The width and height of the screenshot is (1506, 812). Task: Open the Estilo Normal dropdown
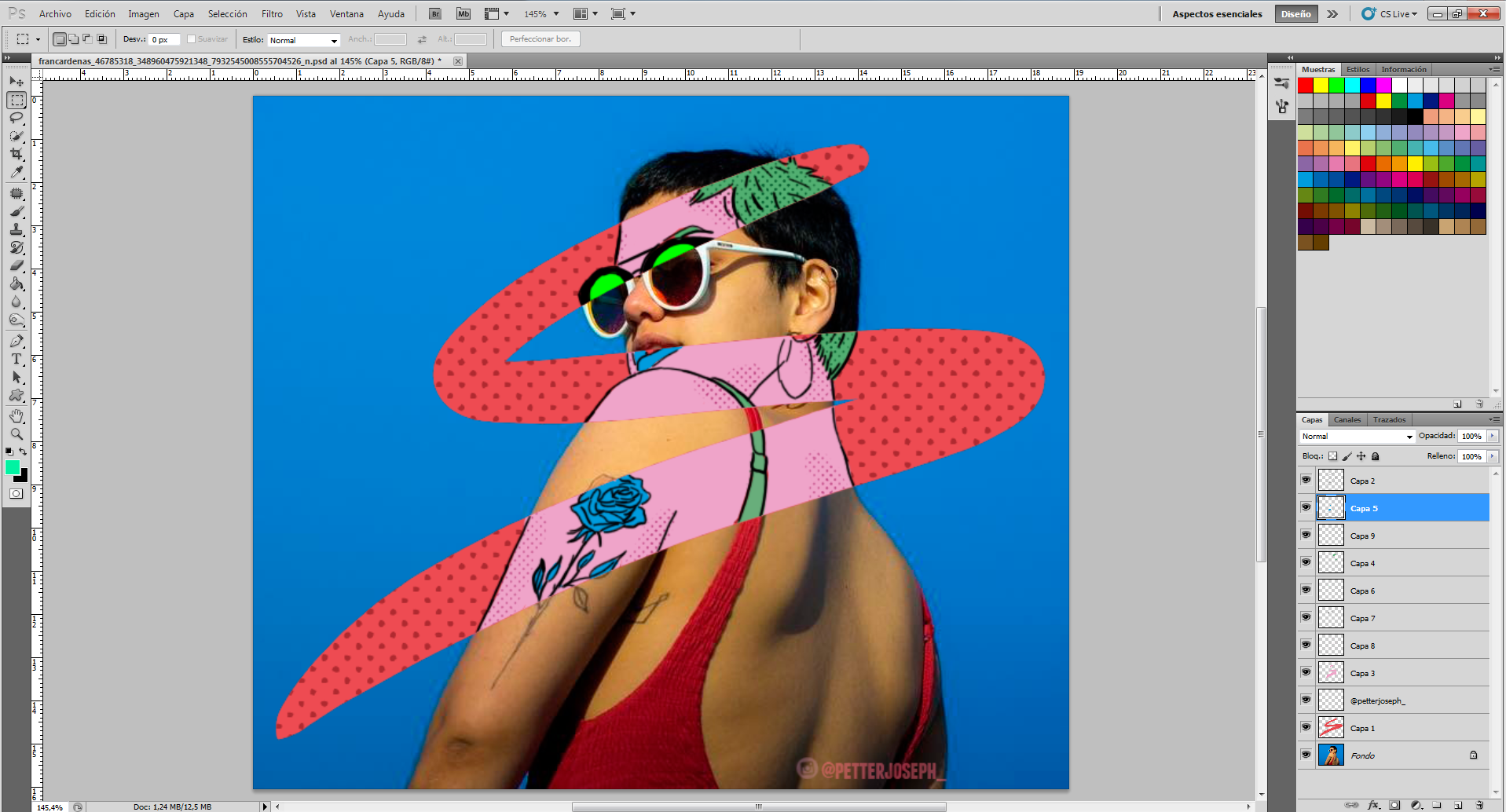pos(303,40)
